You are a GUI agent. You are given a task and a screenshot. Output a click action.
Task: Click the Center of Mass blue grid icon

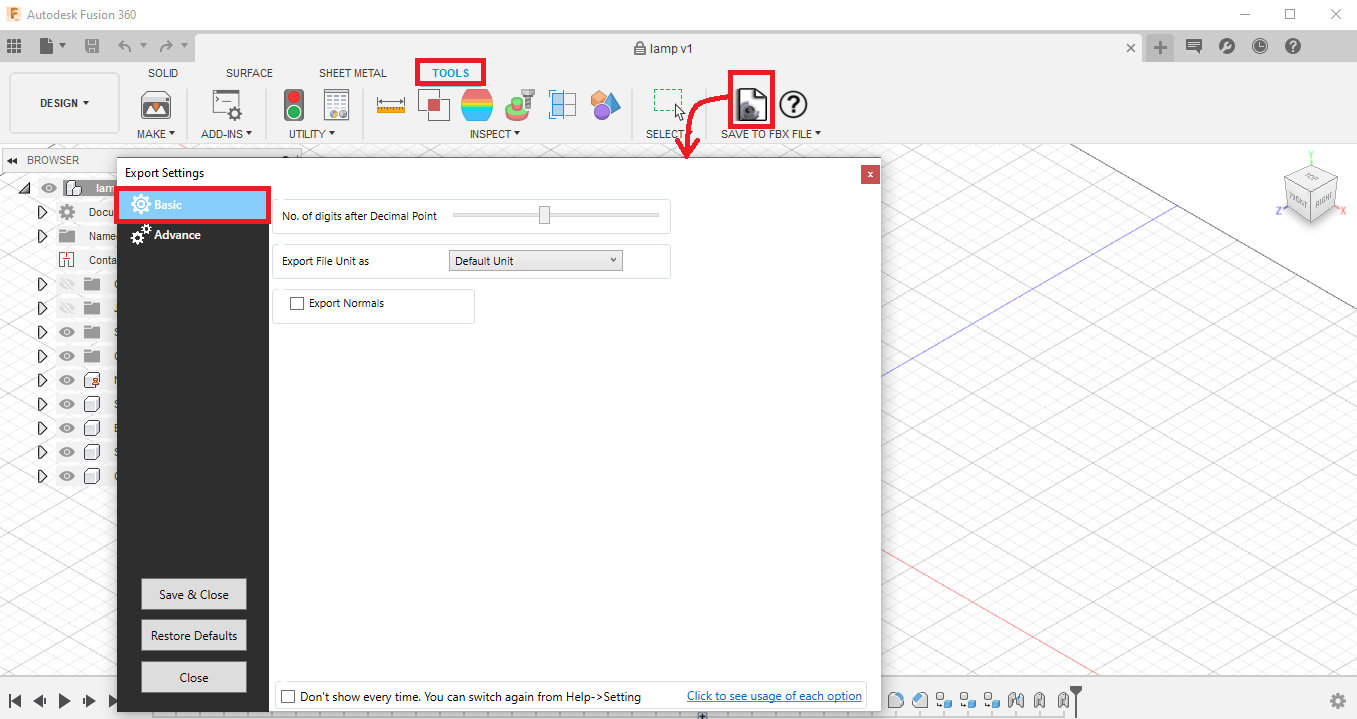coord(563,105)
